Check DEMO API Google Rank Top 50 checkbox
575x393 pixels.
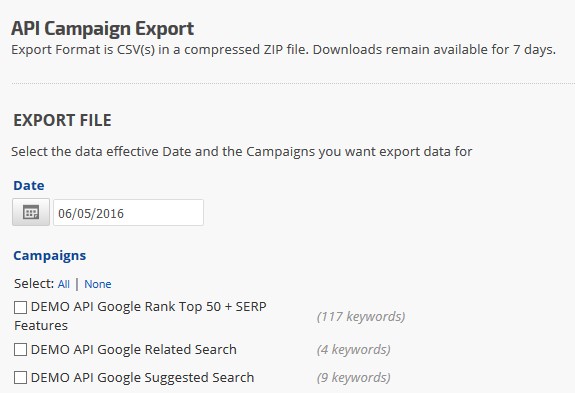click(21, 307)
